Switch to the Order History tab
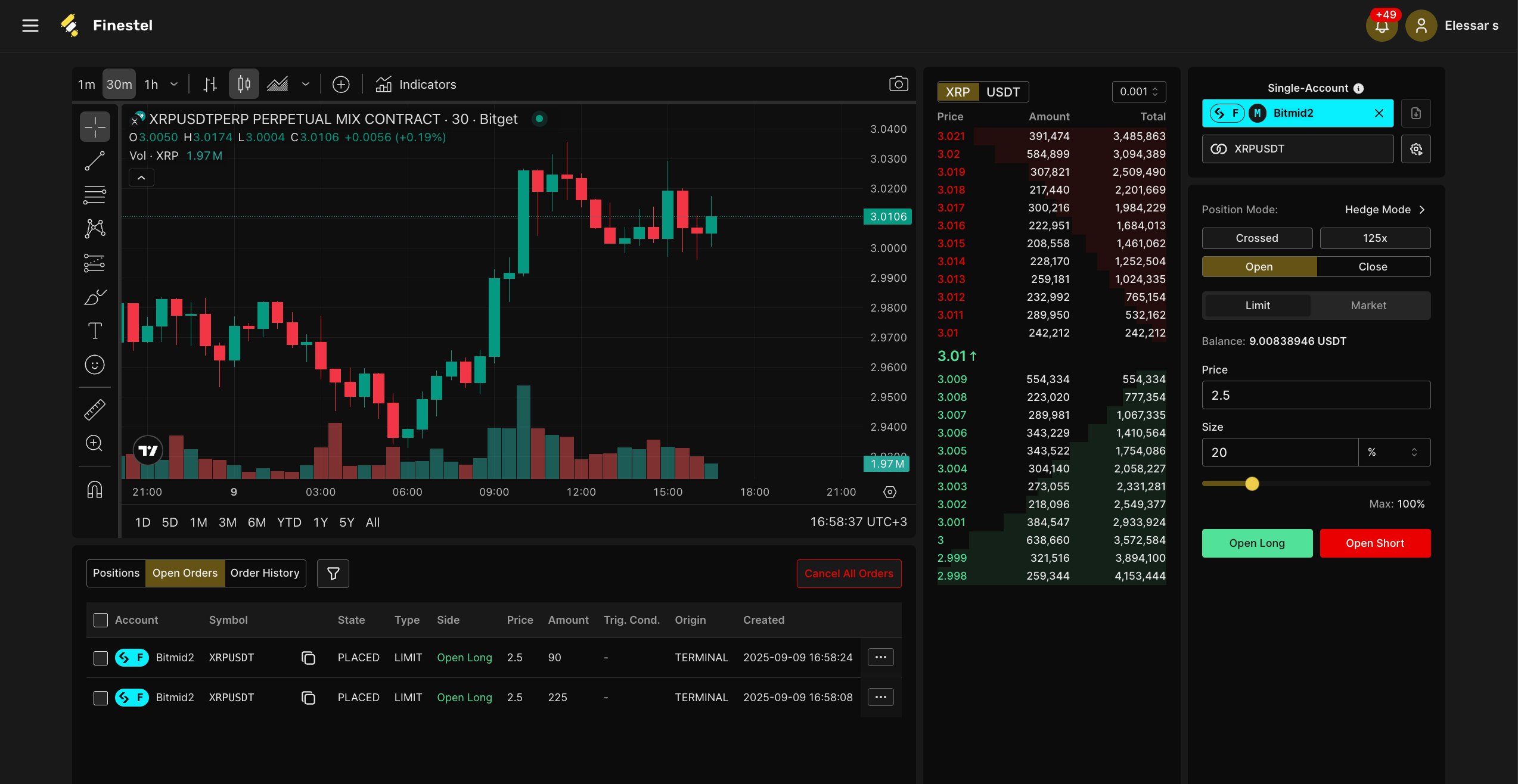This screenshot has width=1518, height=784. pyautogui.click(x=265, y=573)
